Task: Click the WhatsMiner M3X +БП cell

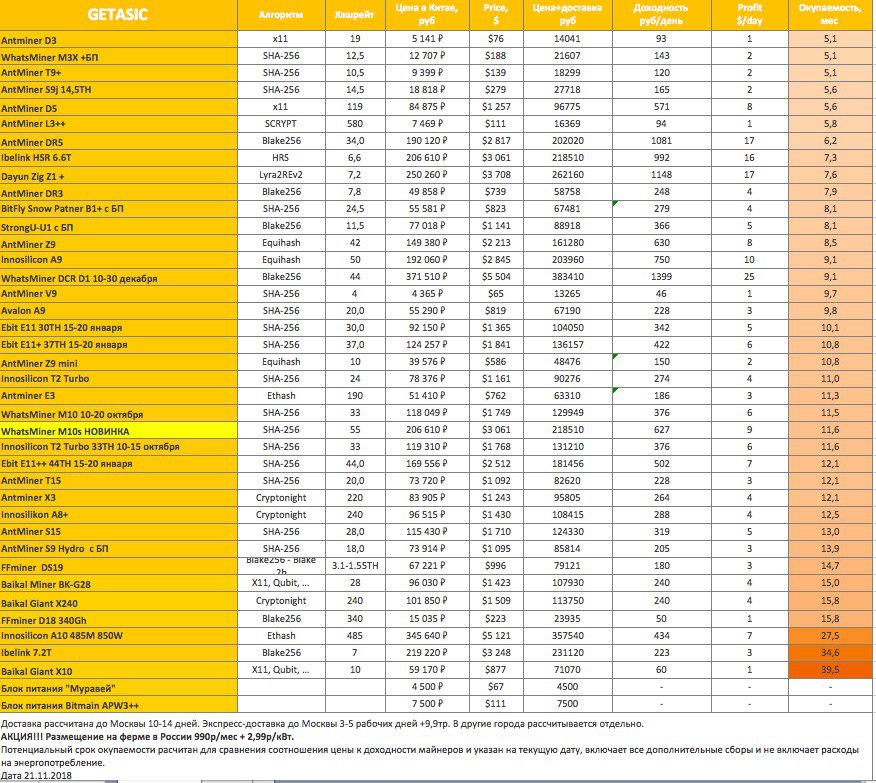Action: [118, 57]
